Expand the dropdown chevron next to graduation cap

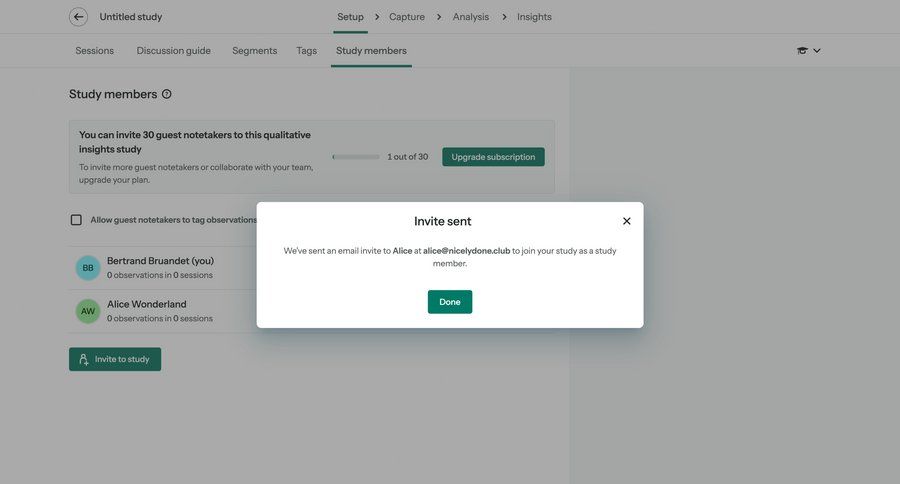817,51
